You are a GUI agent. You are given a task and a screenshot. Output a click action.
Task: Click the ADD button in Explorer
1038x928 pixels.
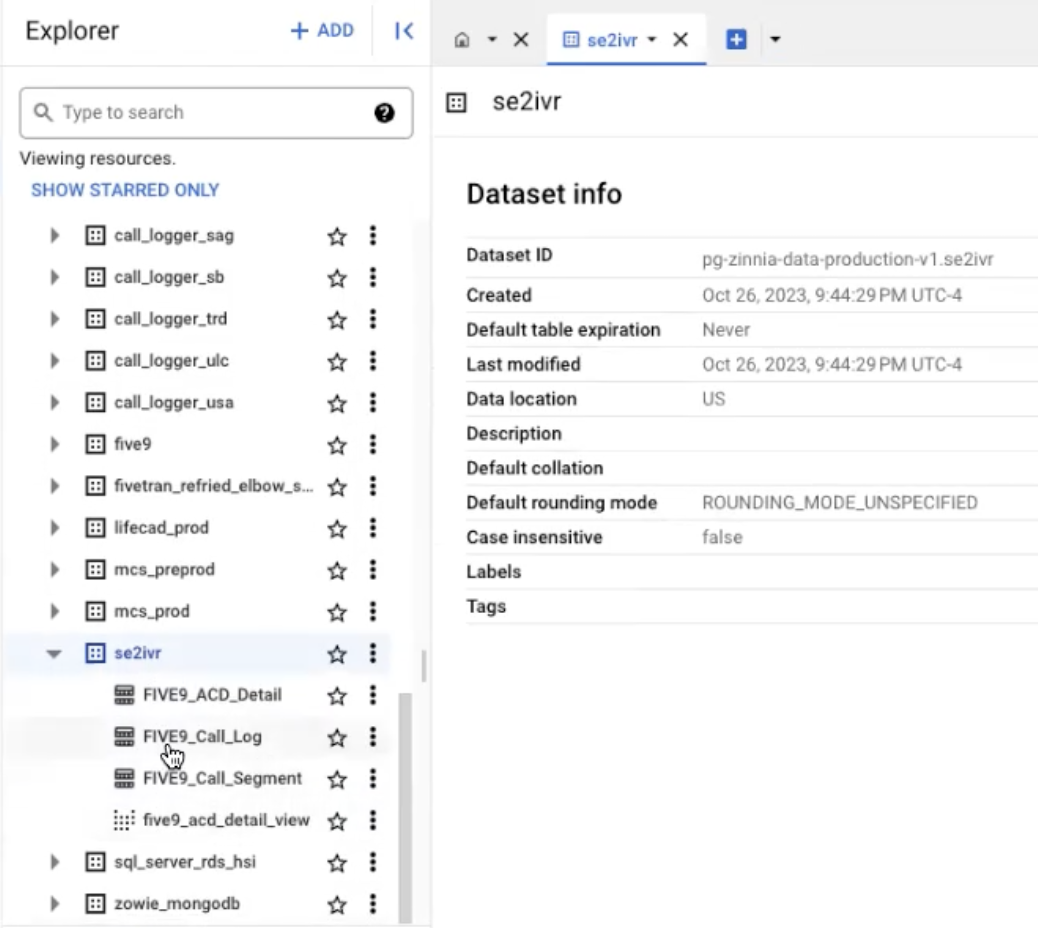pos(322,31)
